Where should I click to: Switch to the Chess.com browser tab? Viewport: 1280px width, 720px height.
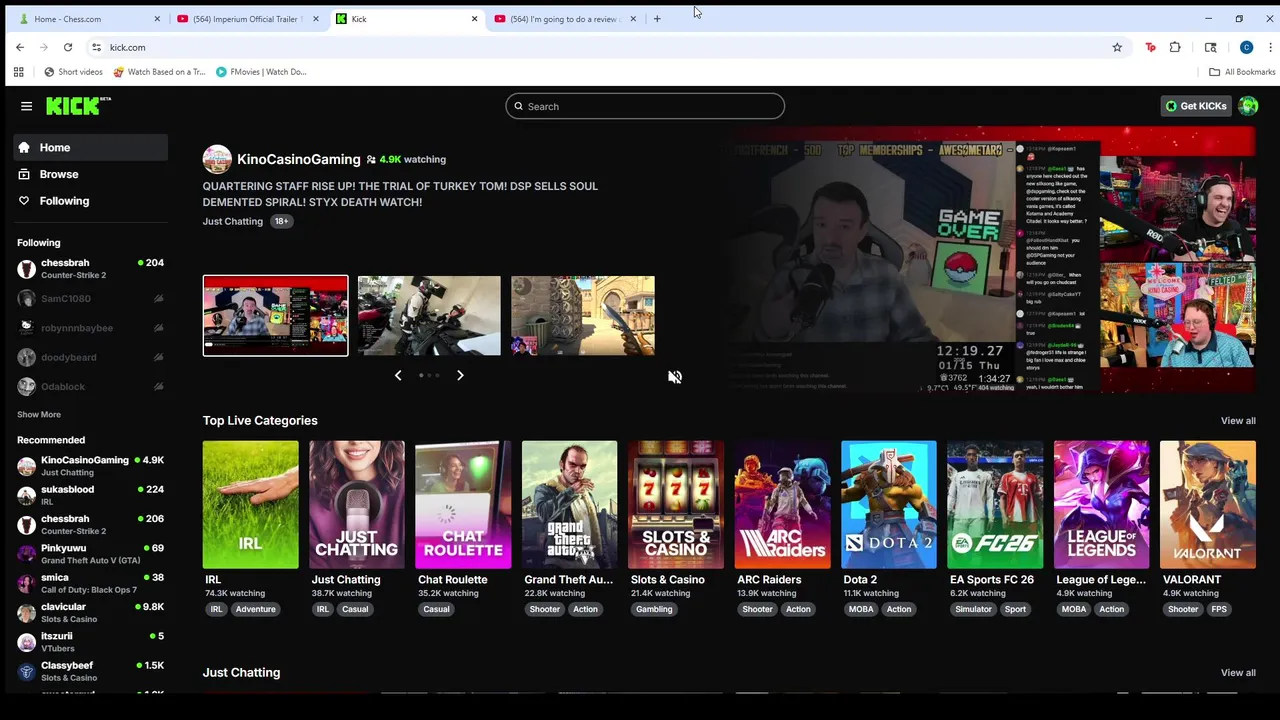(x=88, y=19)
